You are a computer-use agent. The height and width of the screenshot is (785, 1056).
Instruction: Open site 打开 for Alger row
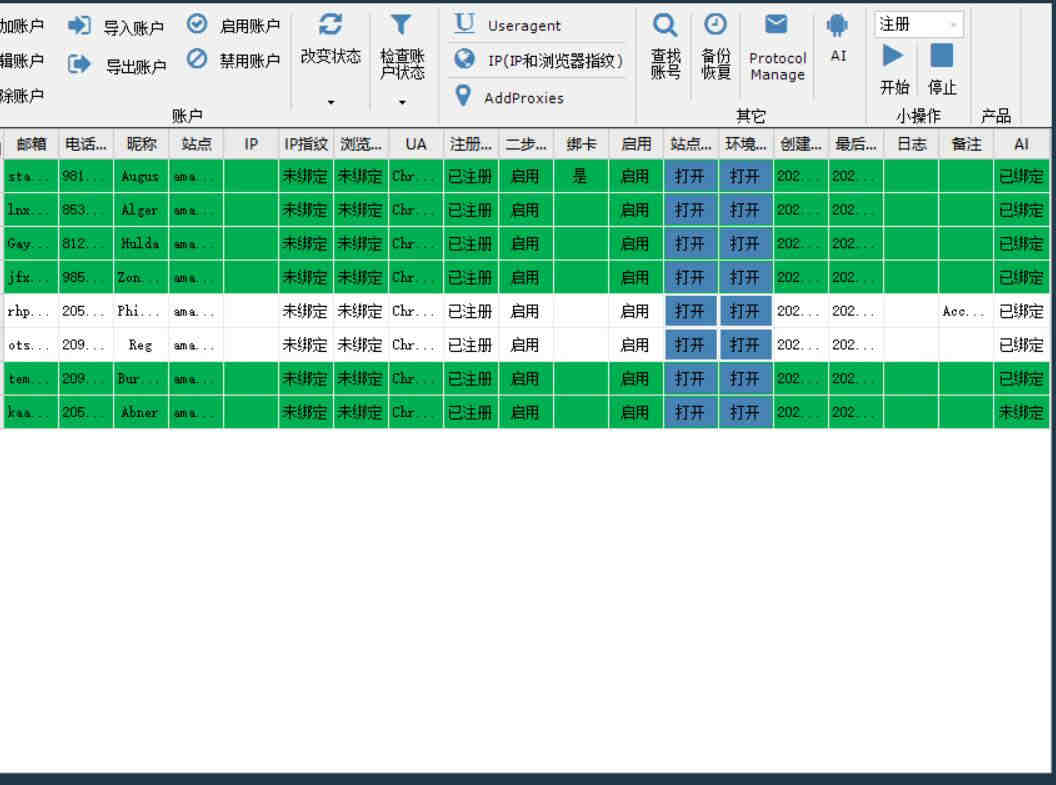(690, 210)
